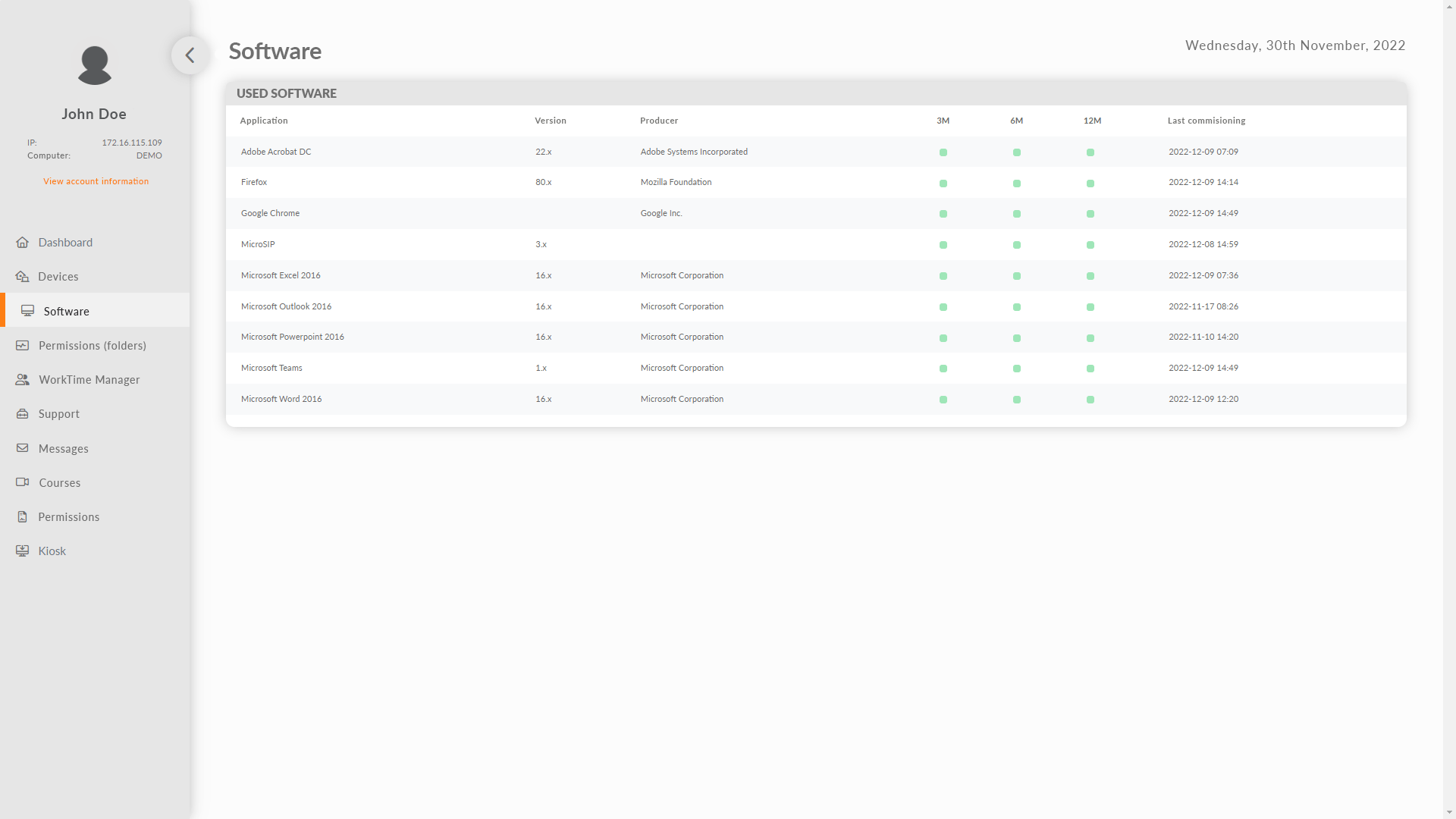Screen dimensions: 1456x819
Task: Collapse the sidebar with the chevron button
Action: [x=190, y=55]
